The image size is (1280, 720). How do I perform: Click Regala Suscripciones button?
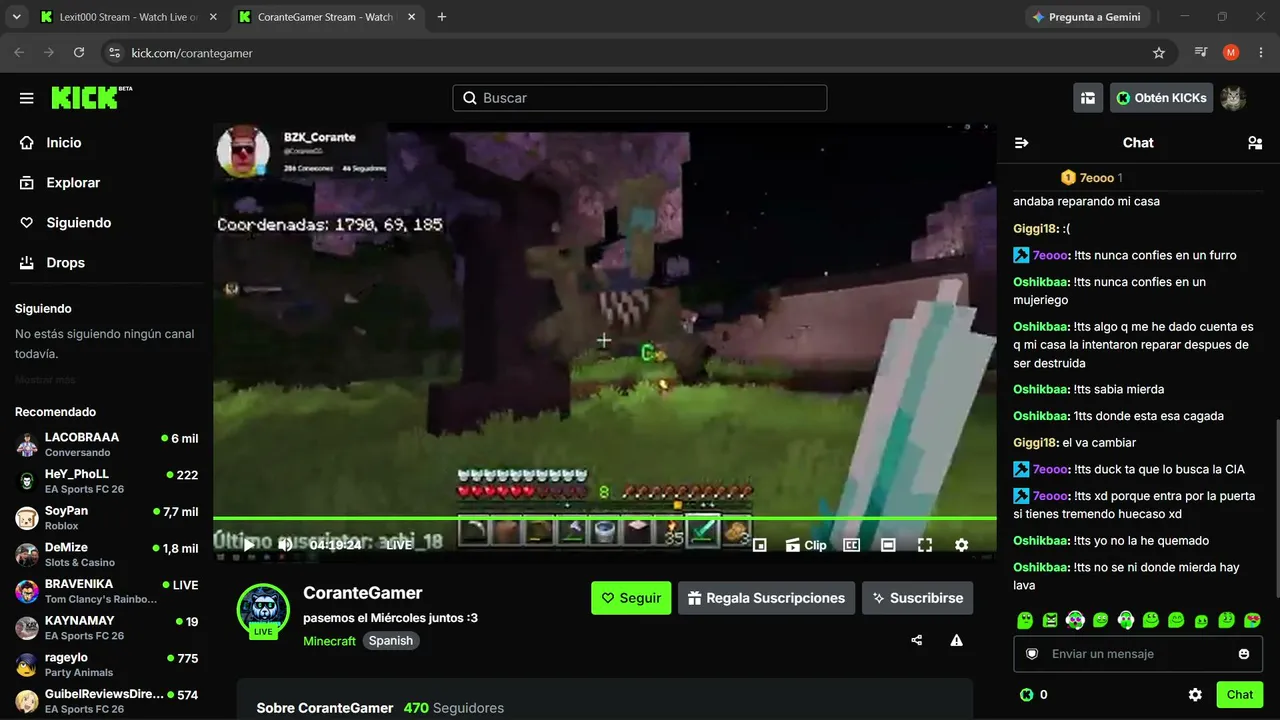click(x=766, y=598)
